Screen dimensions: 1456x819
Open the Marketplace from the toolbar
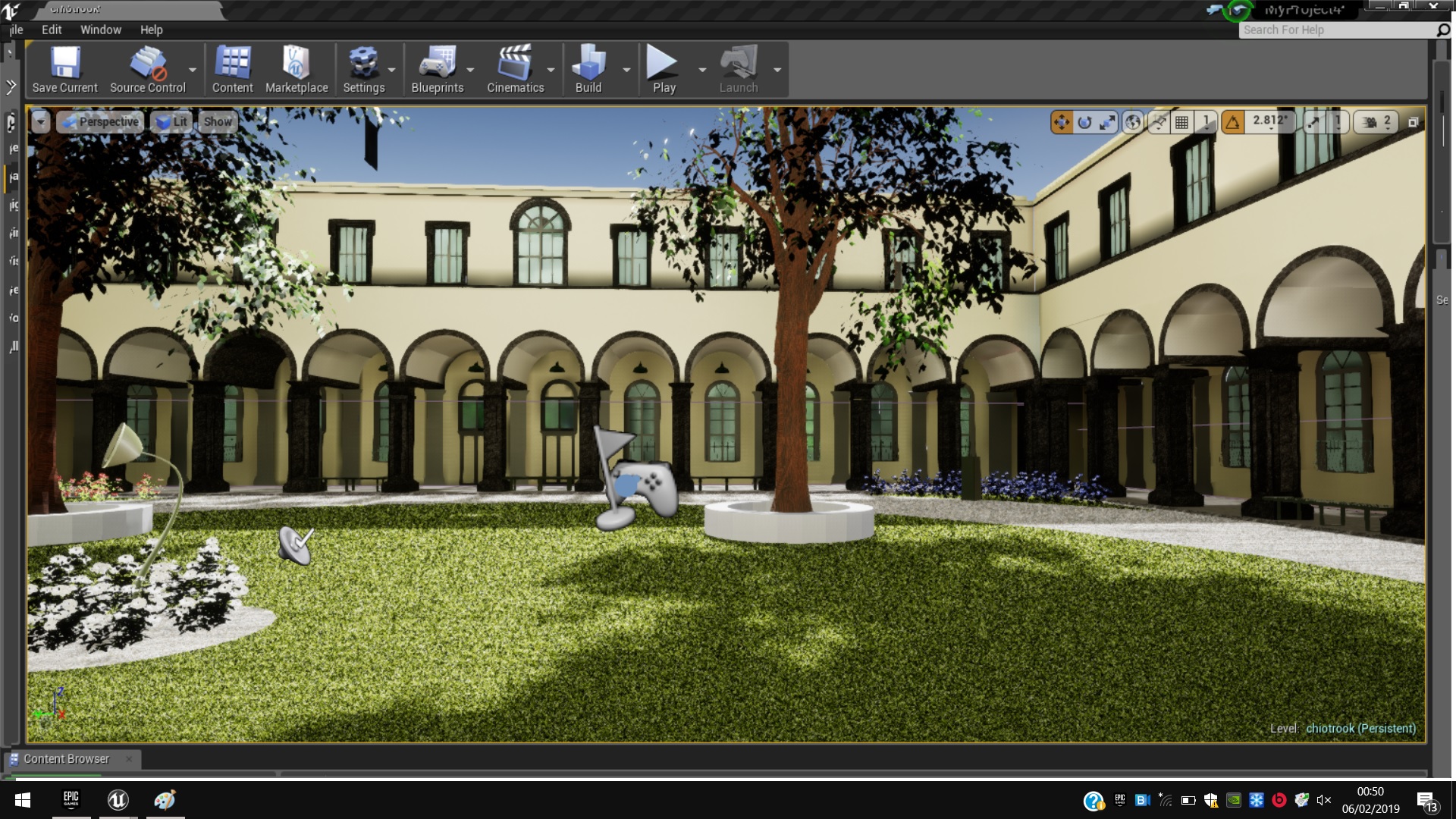coord(297,69)
